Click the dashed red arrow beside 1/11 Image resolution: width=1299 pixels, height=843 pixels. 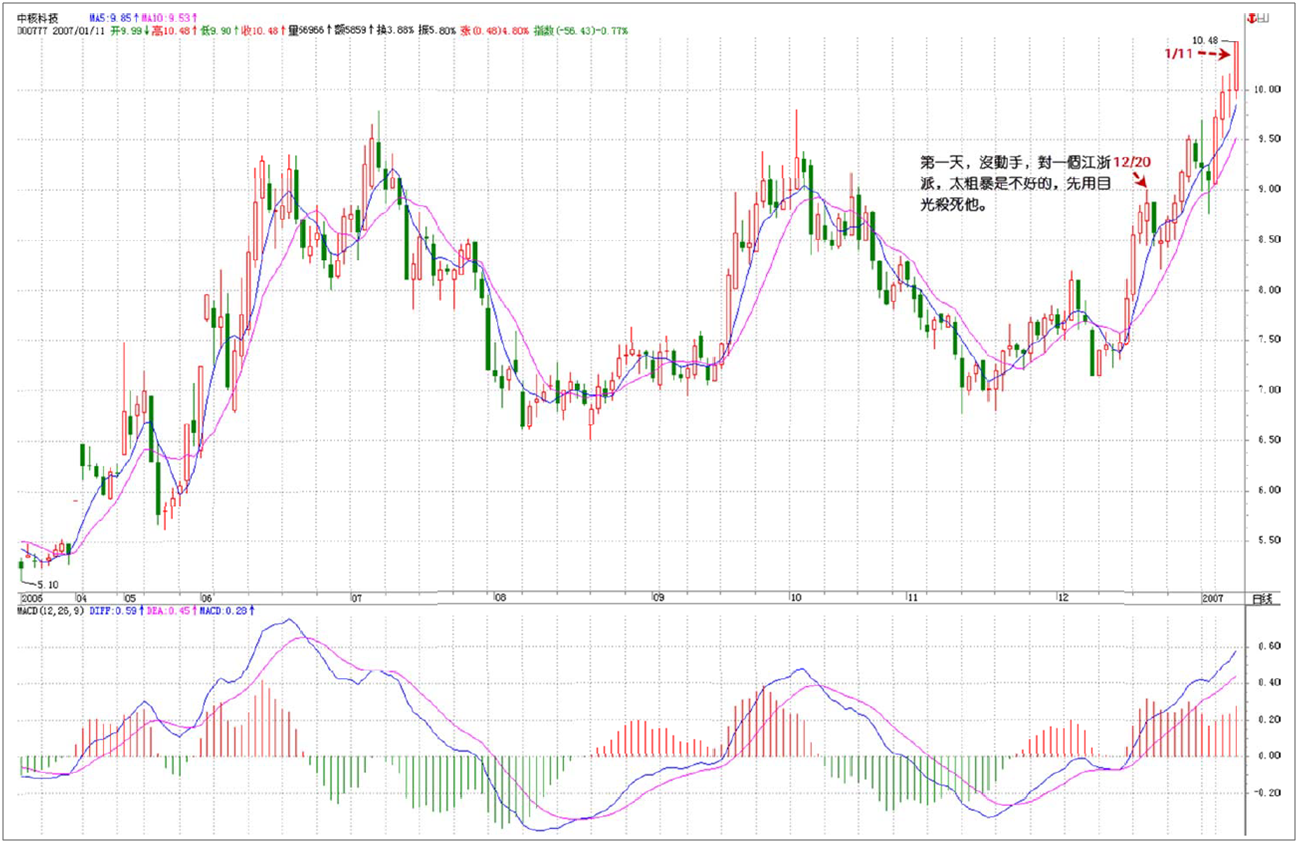coord(1212,53)
